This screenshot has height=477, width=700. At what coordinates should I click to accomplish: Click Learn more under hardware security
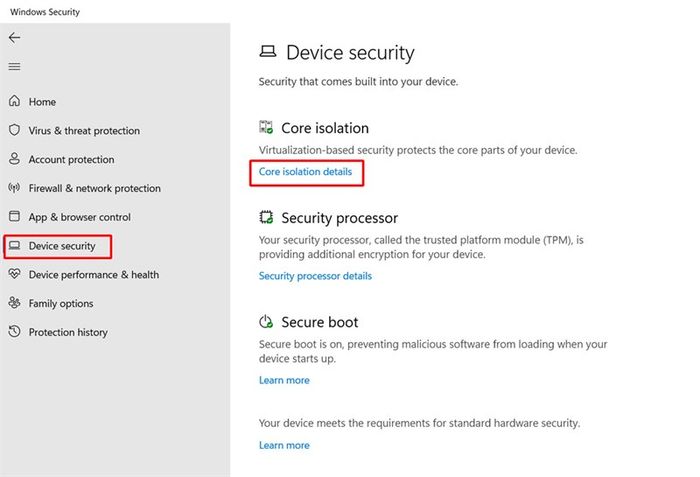click(284, 445)
